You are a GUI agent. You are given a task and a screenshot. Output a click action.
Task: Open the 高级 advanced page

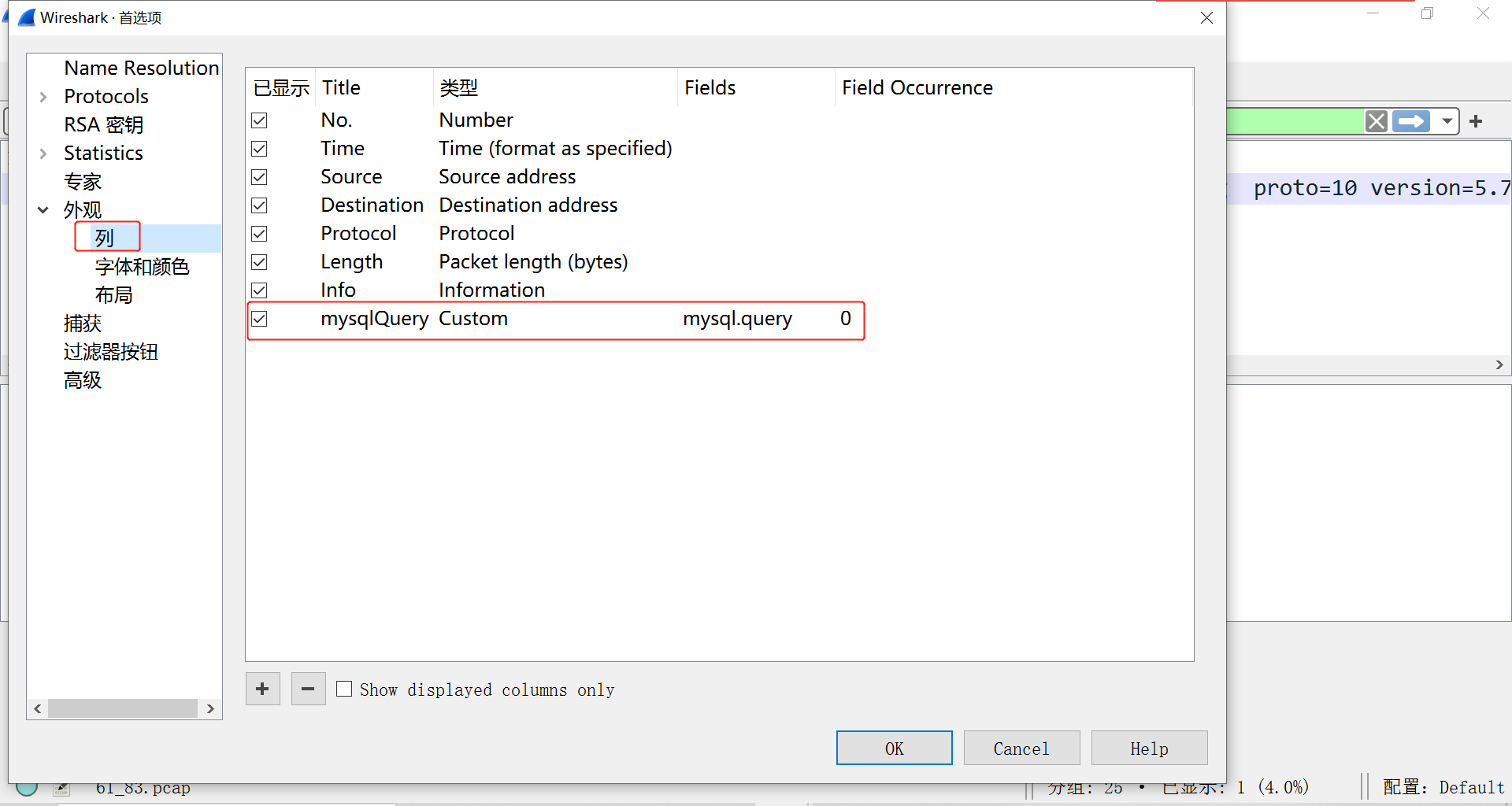coord(83,380)
